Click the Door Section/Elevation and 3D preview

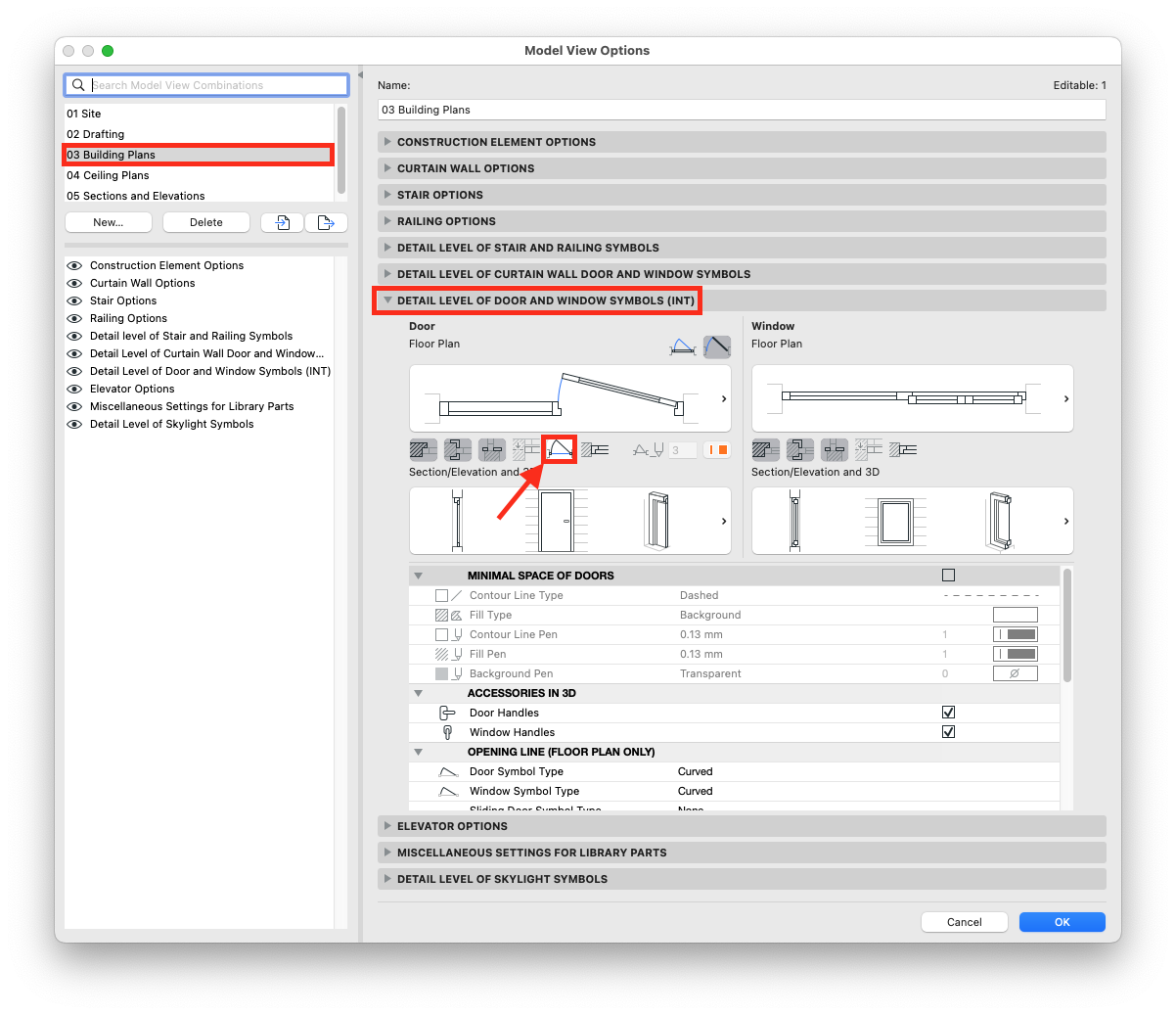click(570, 521)
